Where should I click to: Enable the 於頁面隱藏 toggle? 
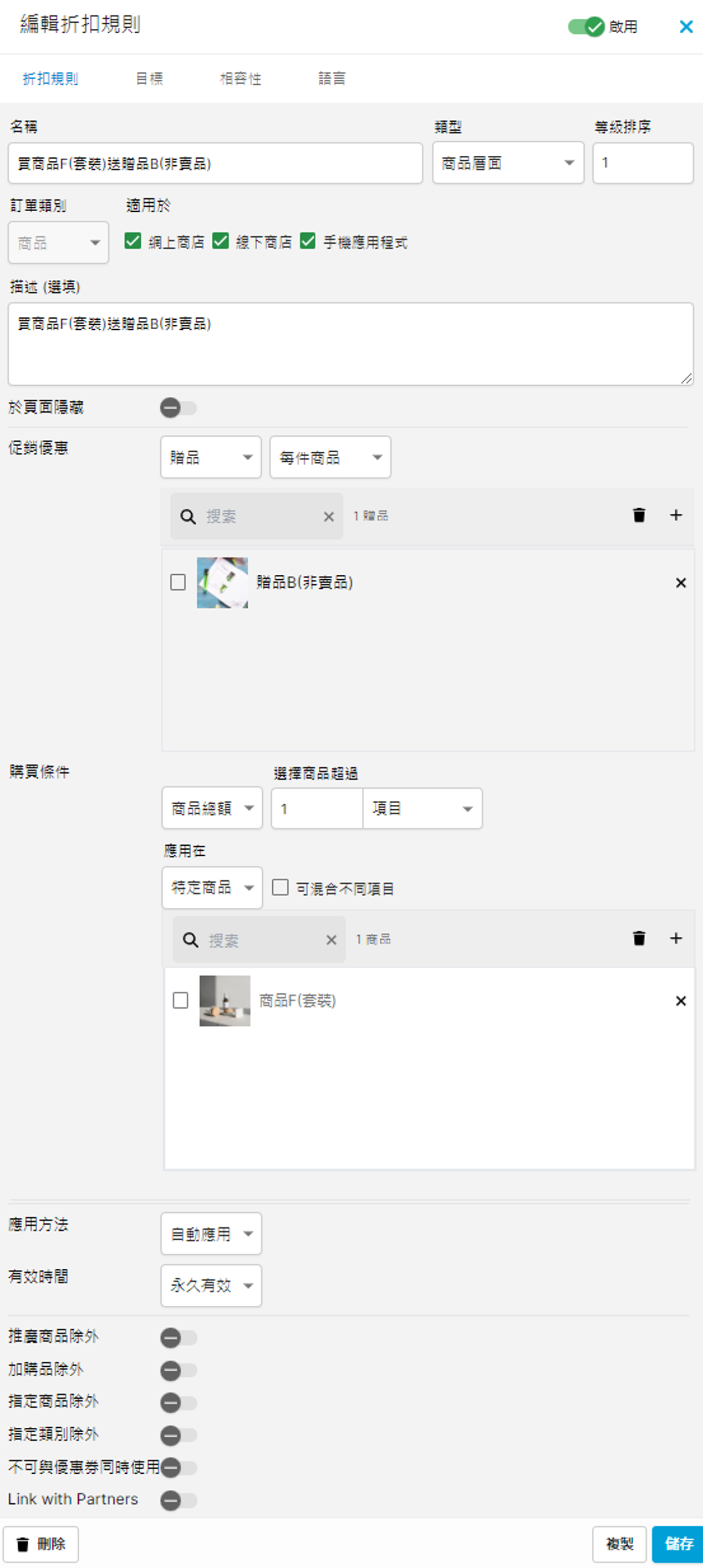click(179, 407)
